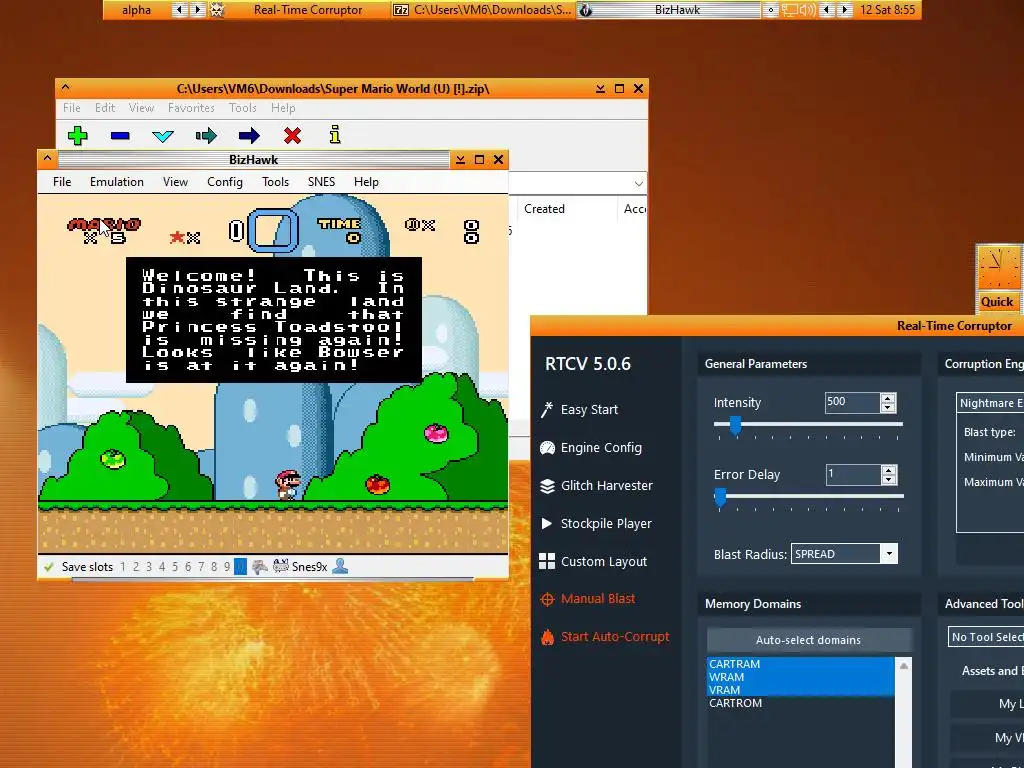
Task: Open the BizHawk Config menu
Action: (225, 182)
